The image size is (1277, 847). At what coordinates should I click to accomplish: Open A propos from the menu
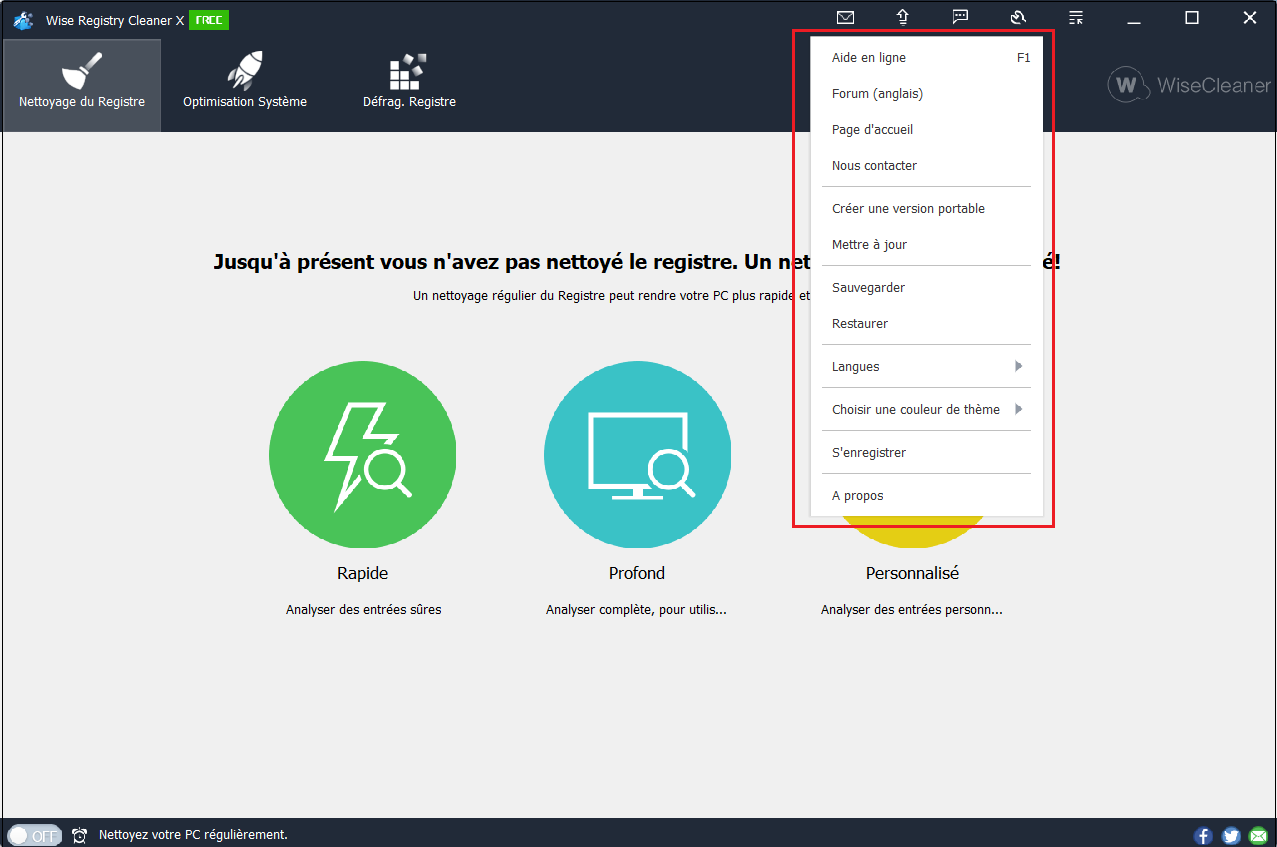(x=926, y=496)
